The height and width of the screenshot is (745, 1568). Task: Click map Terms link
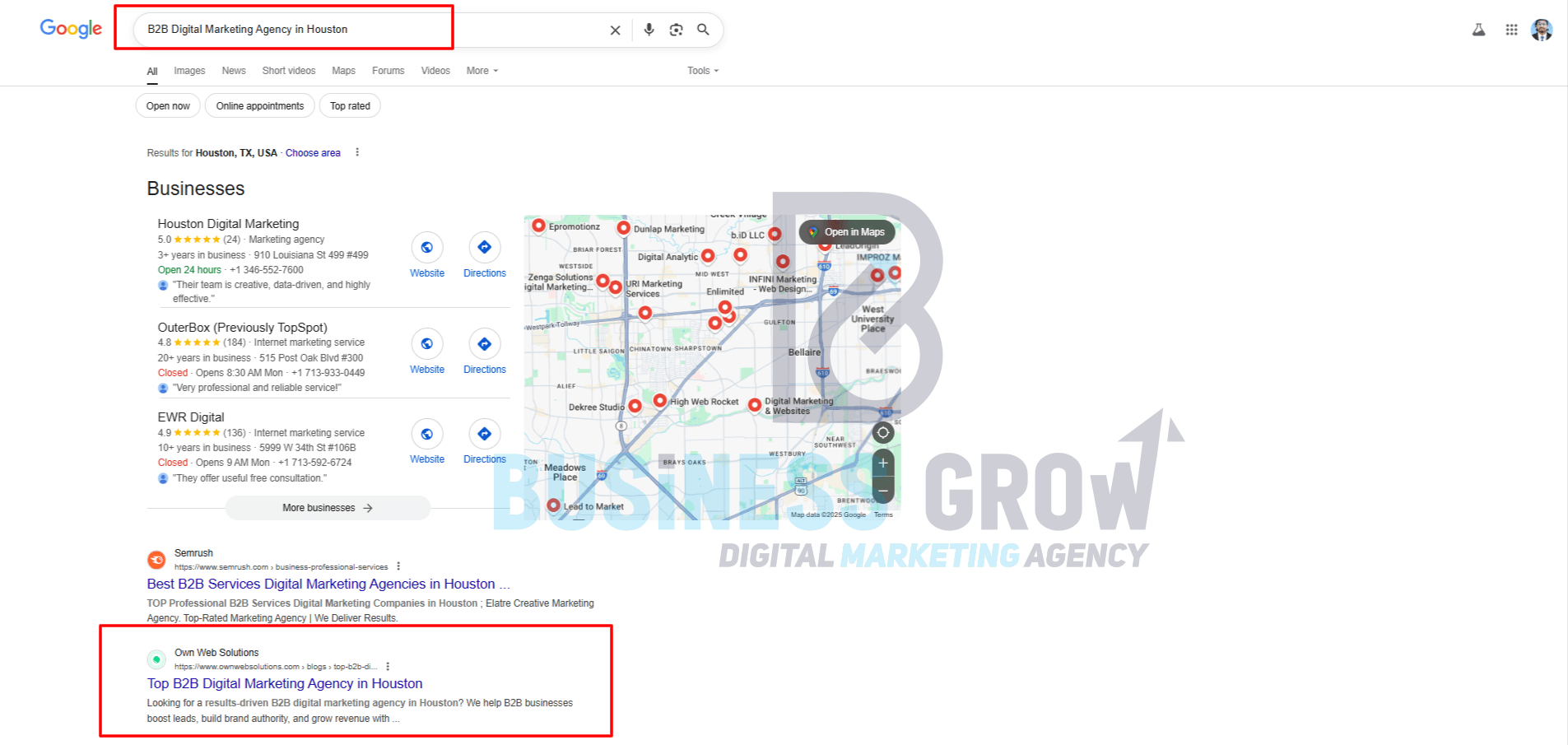coord(883,515)
